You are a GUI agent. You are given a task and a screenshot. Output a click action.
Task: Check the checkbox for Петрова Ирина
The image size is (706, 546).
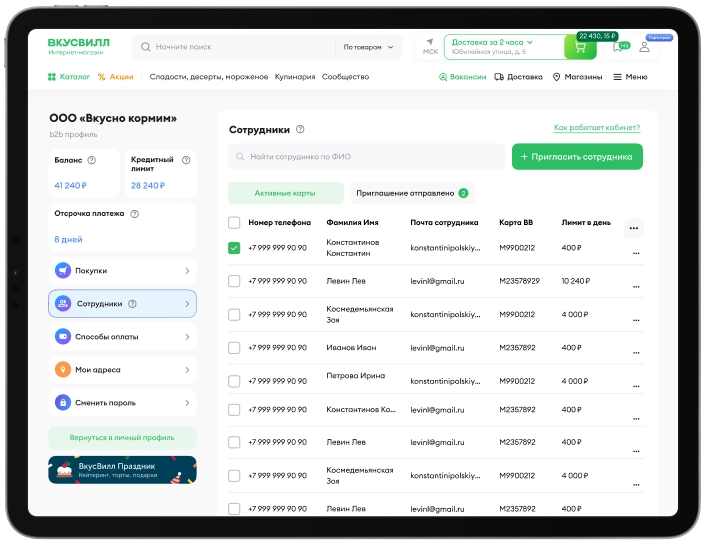coord(234,381)
